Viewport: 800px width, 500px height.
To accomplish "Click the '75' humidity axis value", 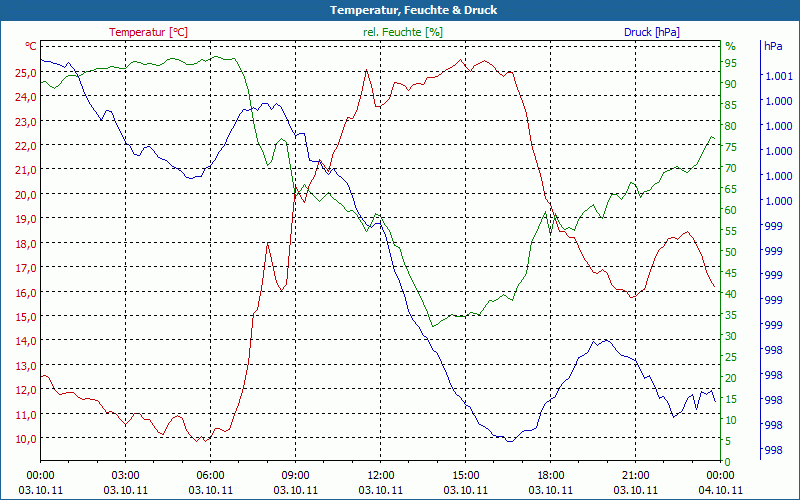I will click(731, 147).
